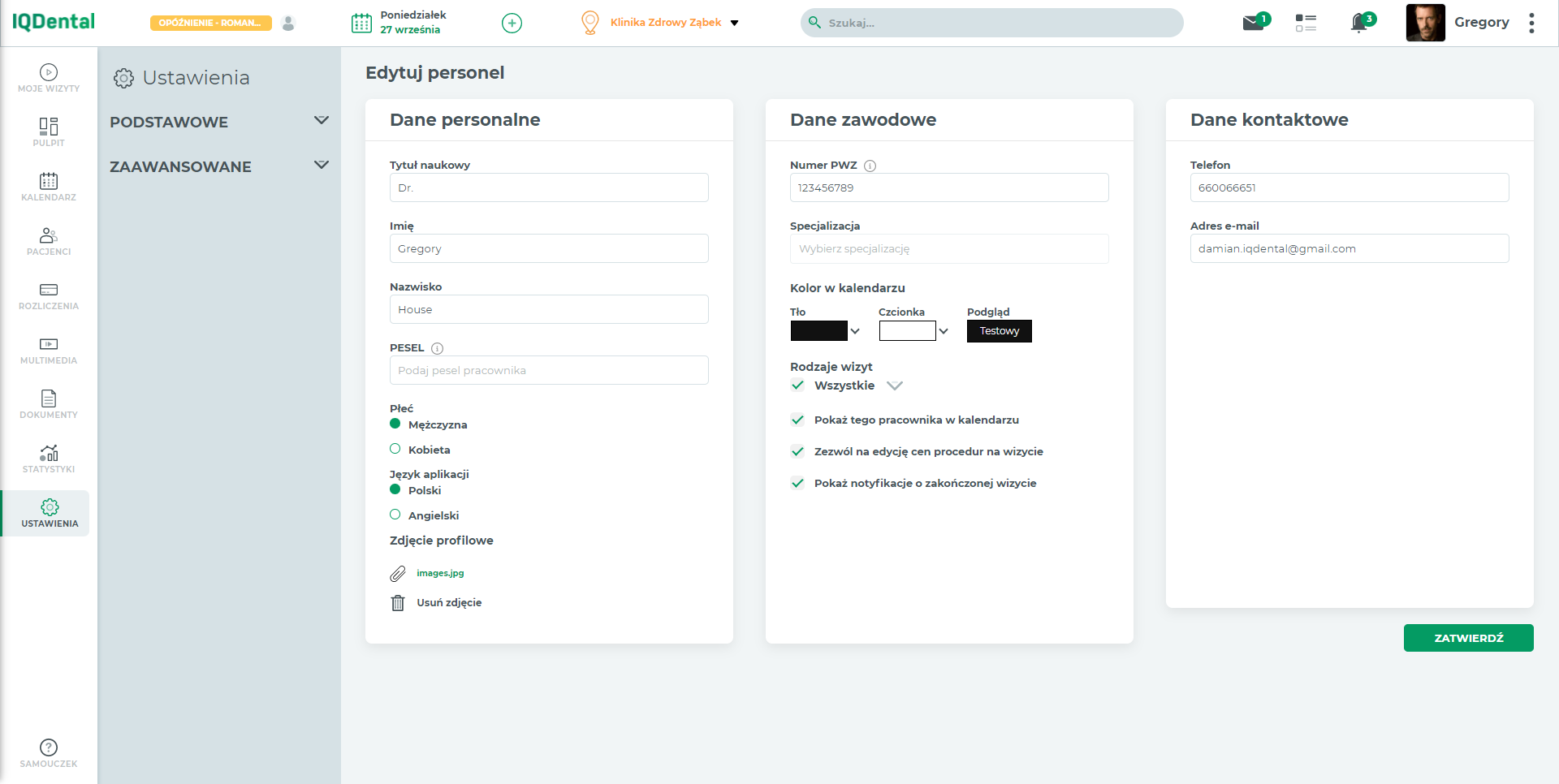This screenshot has width=1559, height=784.
Task: Click the Numer PWZ info icon
Action: pyautogui.click(x=870, y=166)
